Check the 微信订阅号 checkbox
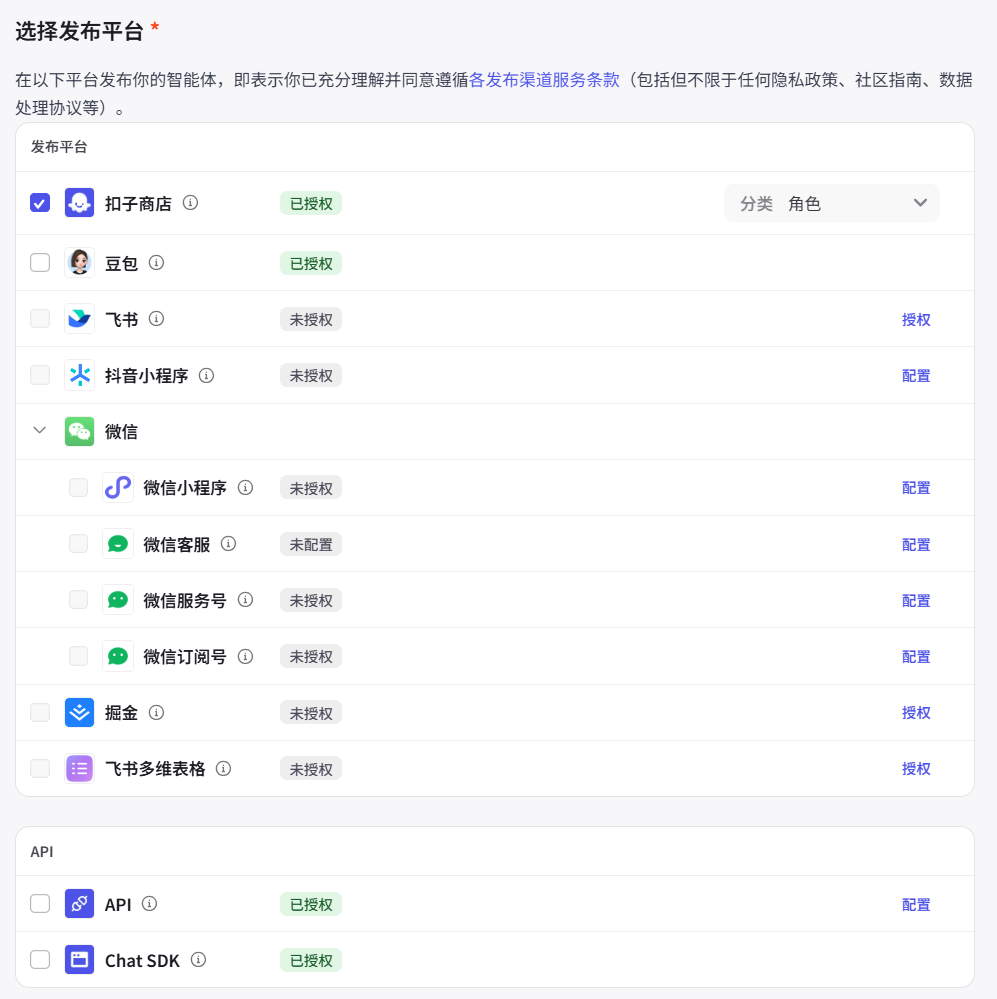The height and width of the screenshot is (999, 997). [78, 656]
